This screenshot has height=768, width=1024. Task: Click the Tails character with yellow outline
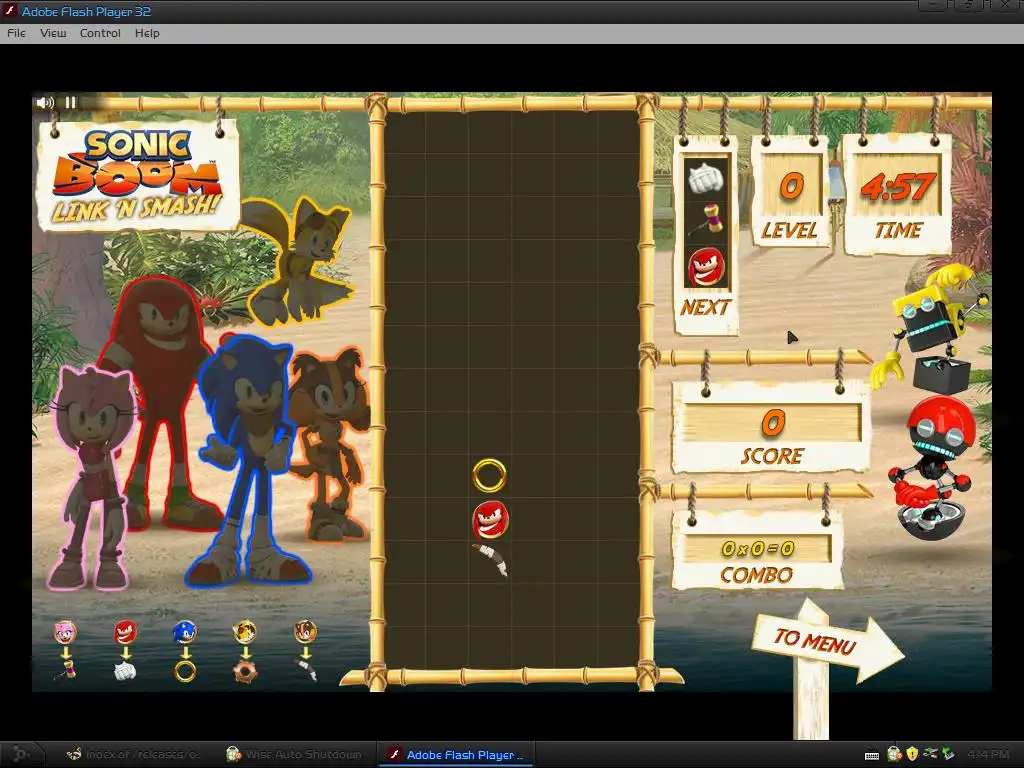[299, 261]
